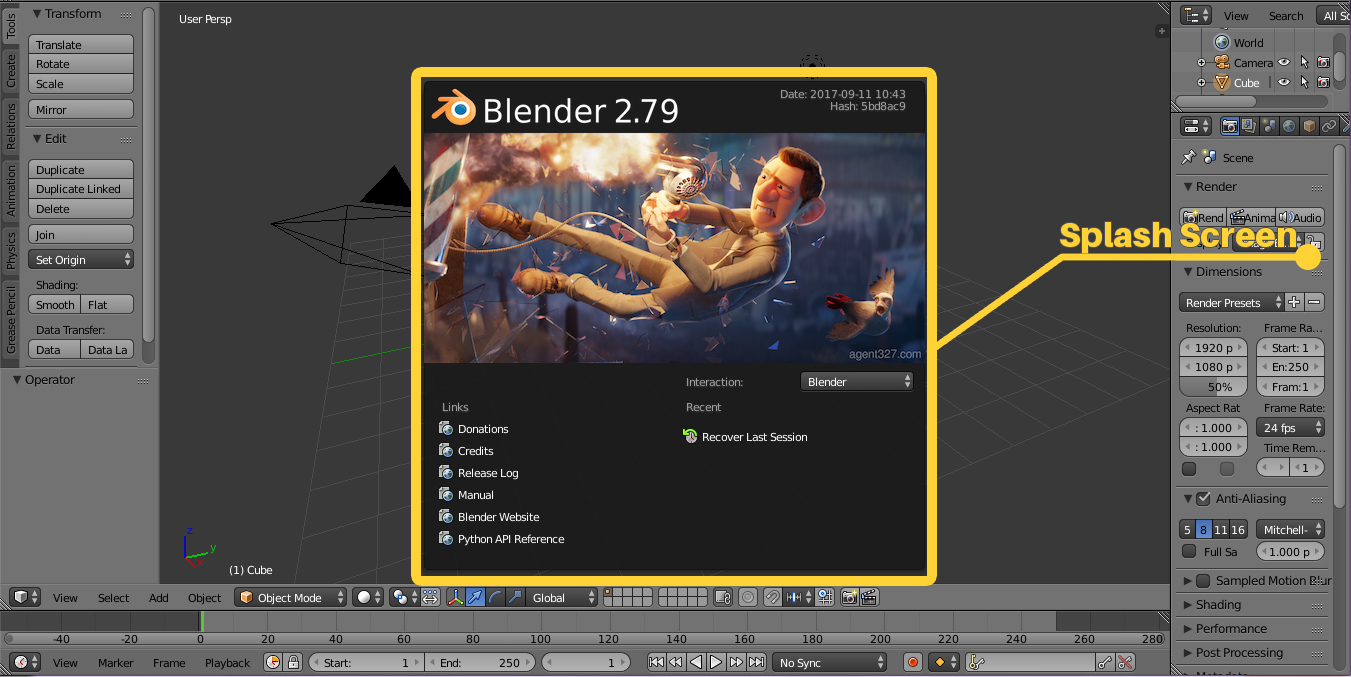The image size is (1351, 677).
Task: Hide the Cube using its eye toggle
Action: click(1285, 82)
